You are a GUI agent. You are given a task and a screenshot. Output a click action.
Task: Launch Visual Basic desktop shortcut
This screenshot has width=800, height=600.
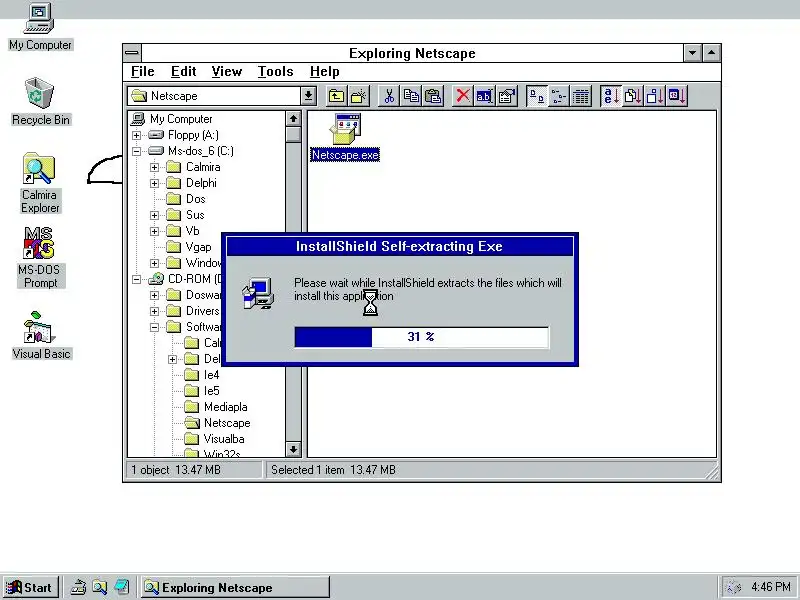click(x=41, y=336)
